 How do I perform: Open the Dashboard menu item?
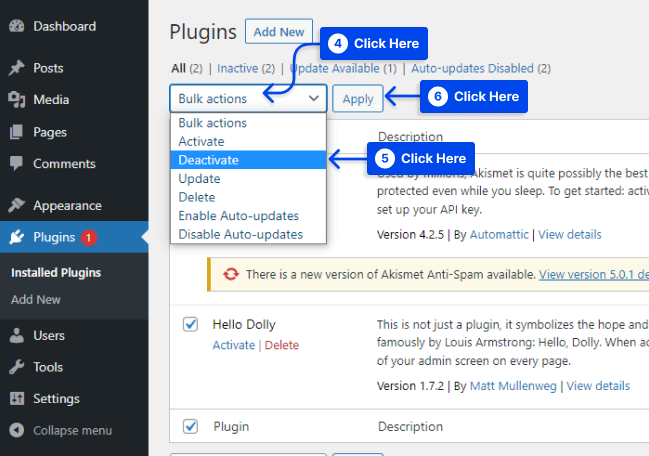point(74,26)
